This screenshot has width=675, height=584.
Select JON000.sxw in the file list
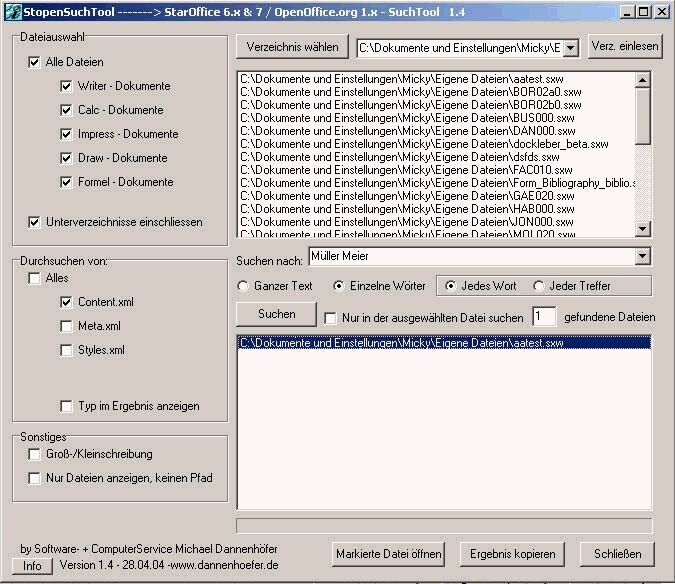[x=436, y=222]
